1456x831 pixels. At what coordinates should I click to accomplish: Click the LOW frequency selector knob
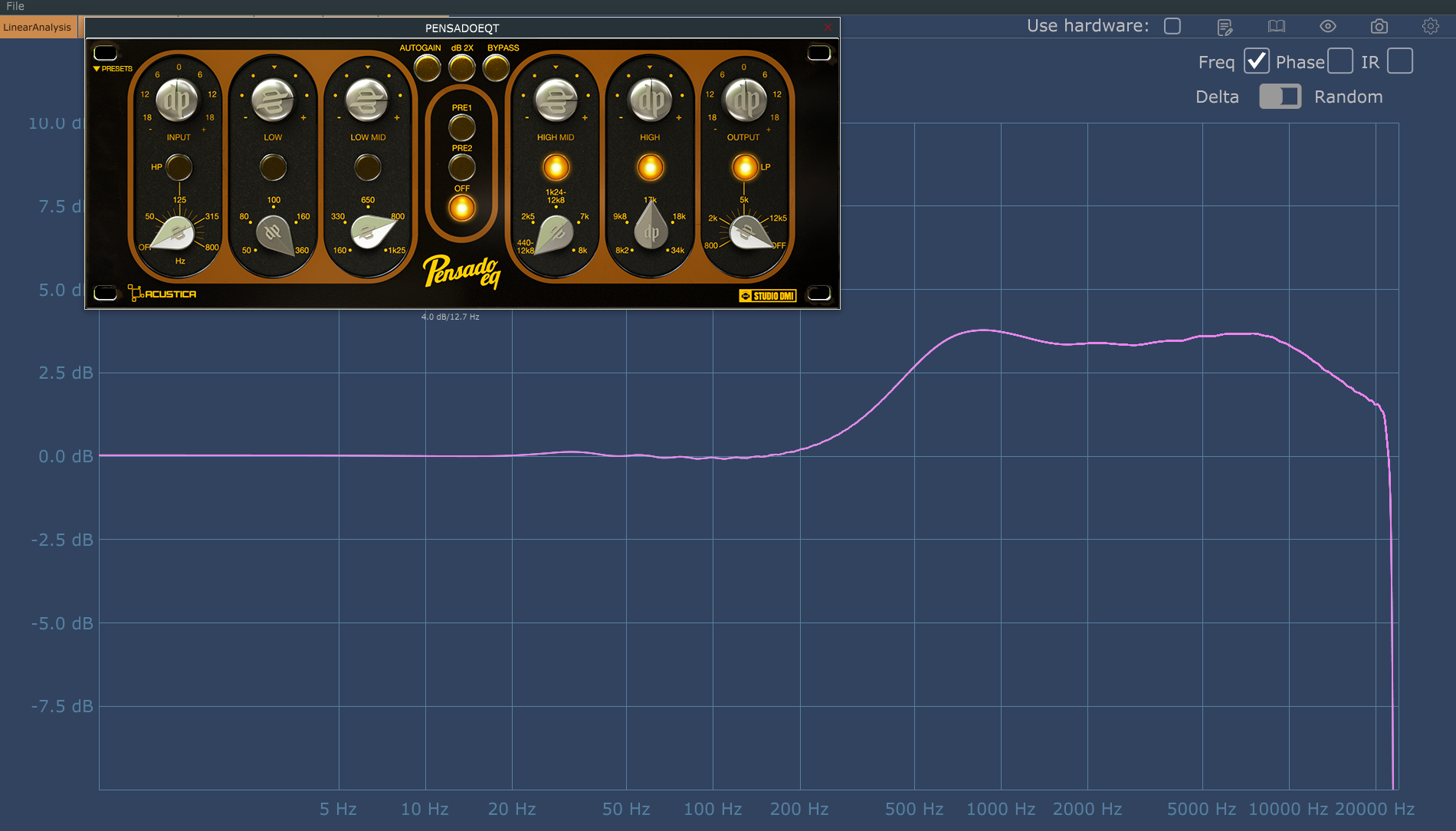274,235
